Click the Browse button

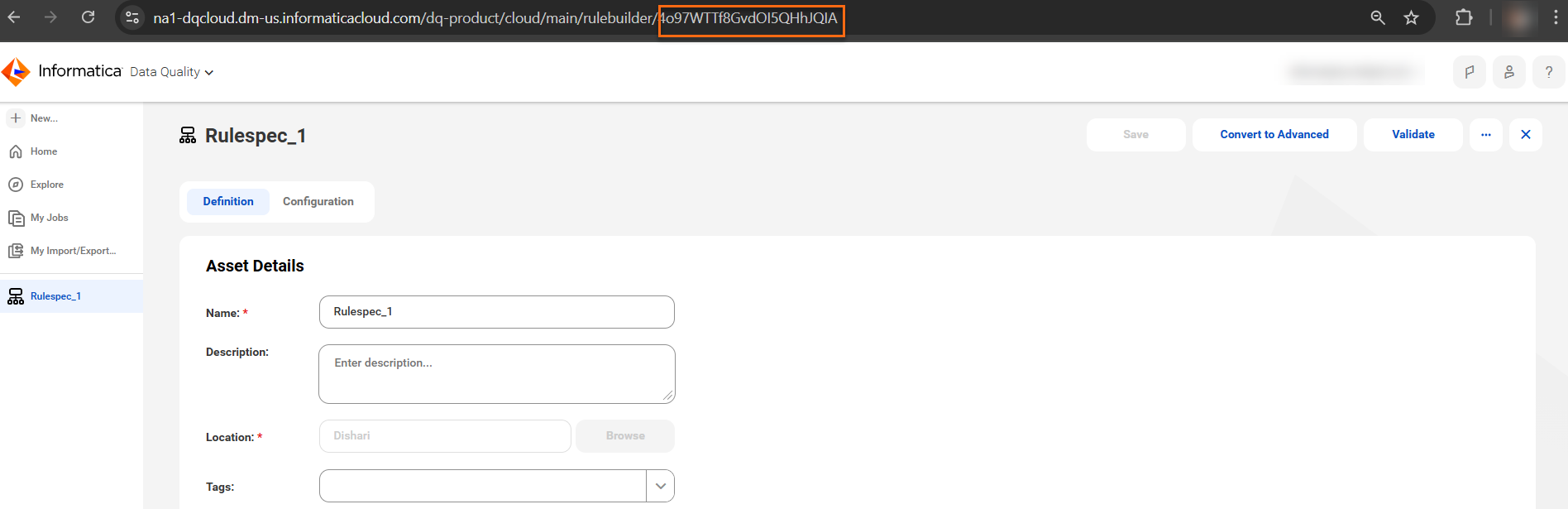pos(625,436)
